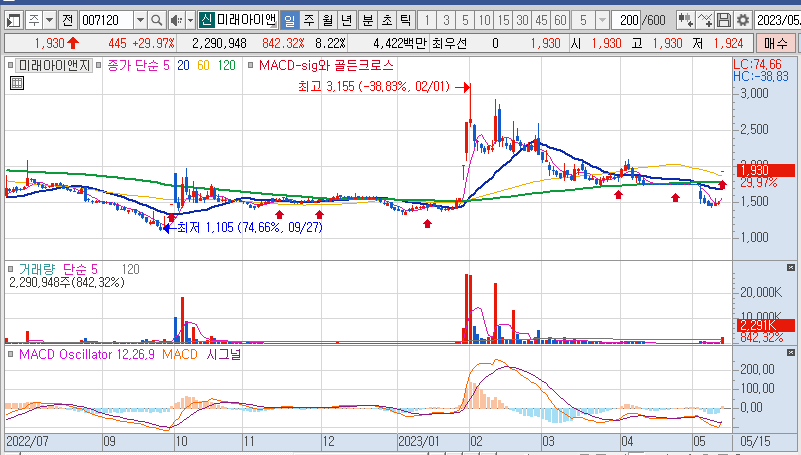Screen dimensions: 801x455
Task: Switch to 주 (weekly) chart period
Action: [x=309, y=20]
